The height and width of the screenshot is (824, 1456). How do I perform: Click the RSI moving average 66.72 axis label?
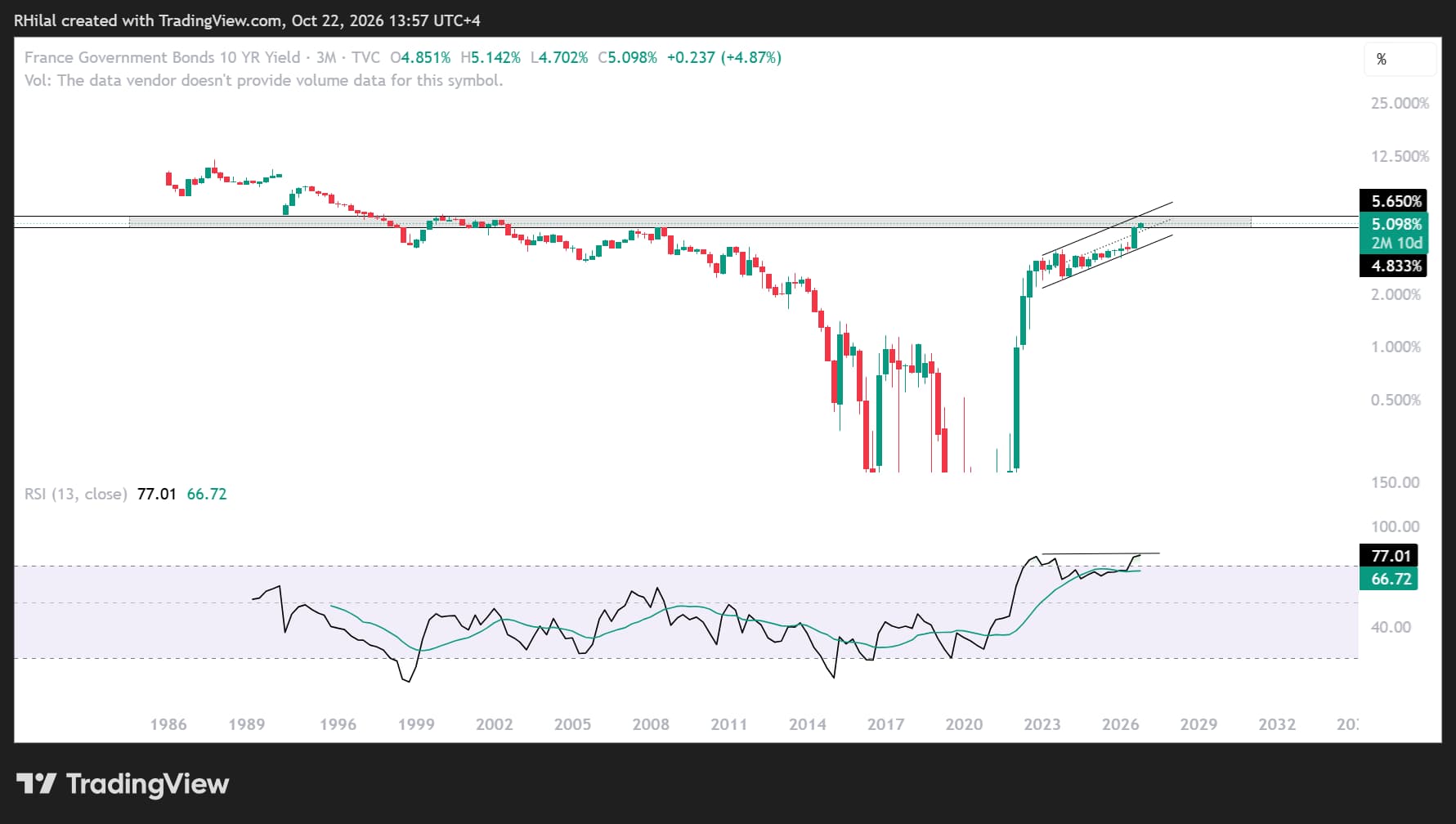tap(1389, 579)
